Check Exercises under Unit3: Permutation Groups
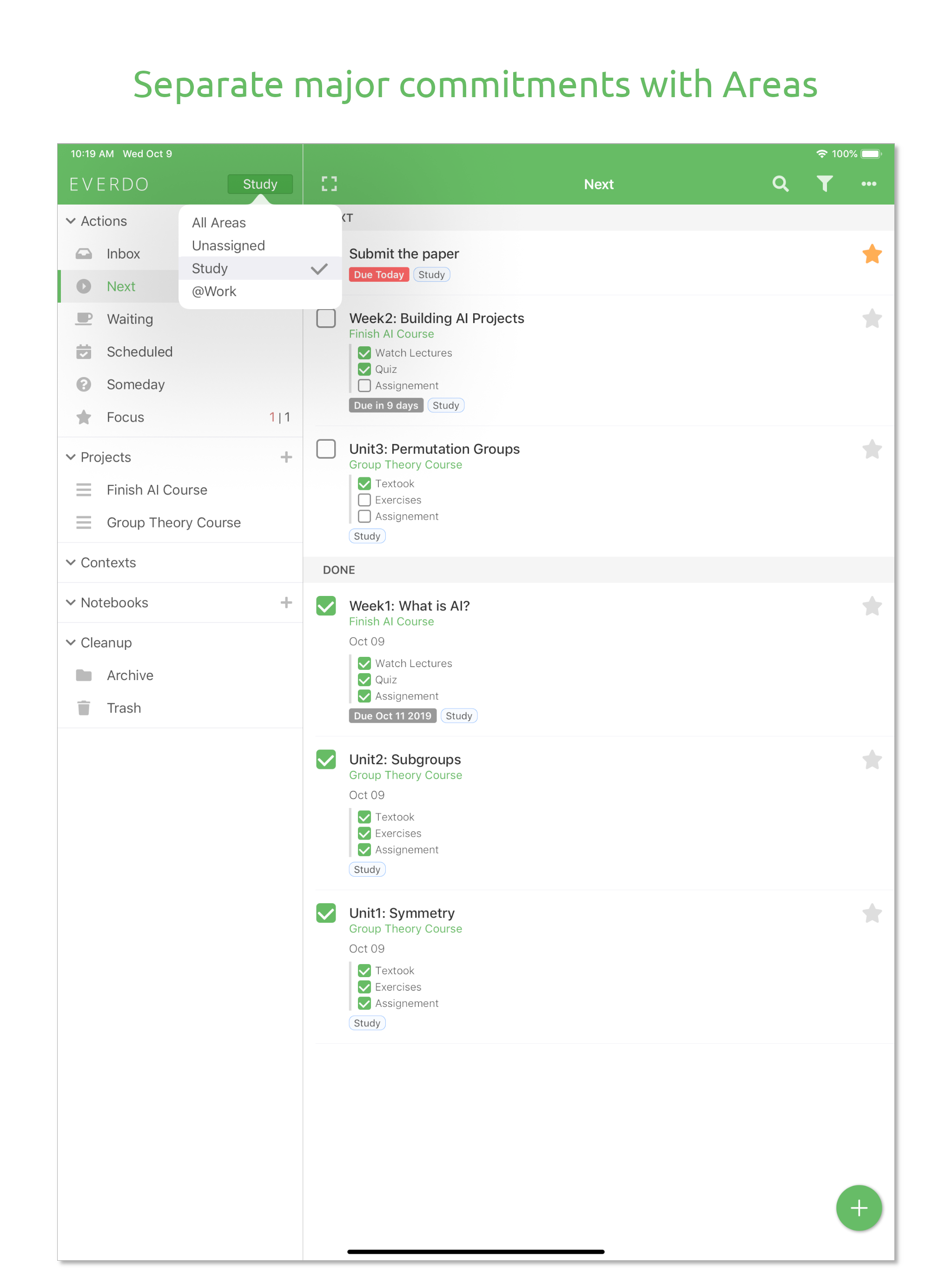The image size is (952, 1270). pyautogui.click(x=364, y=501)
